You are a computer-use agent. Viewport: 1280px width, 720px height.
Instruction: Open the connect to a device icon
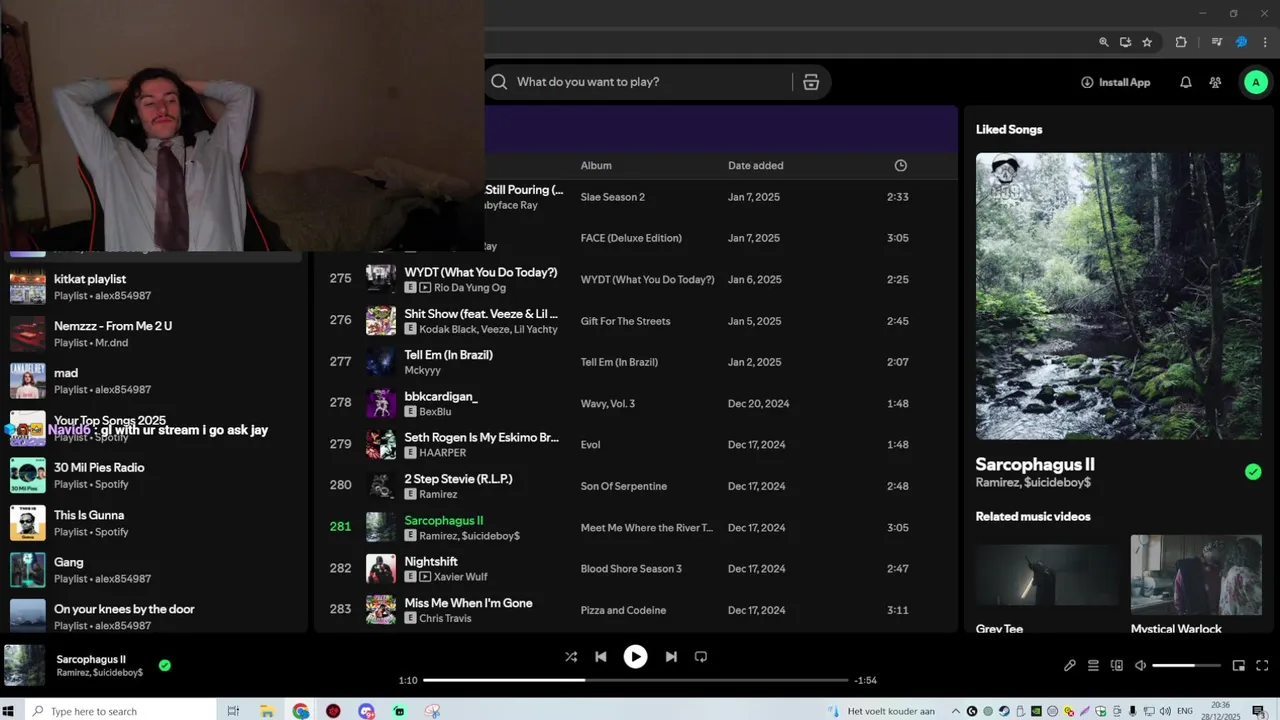(1117, 666)
